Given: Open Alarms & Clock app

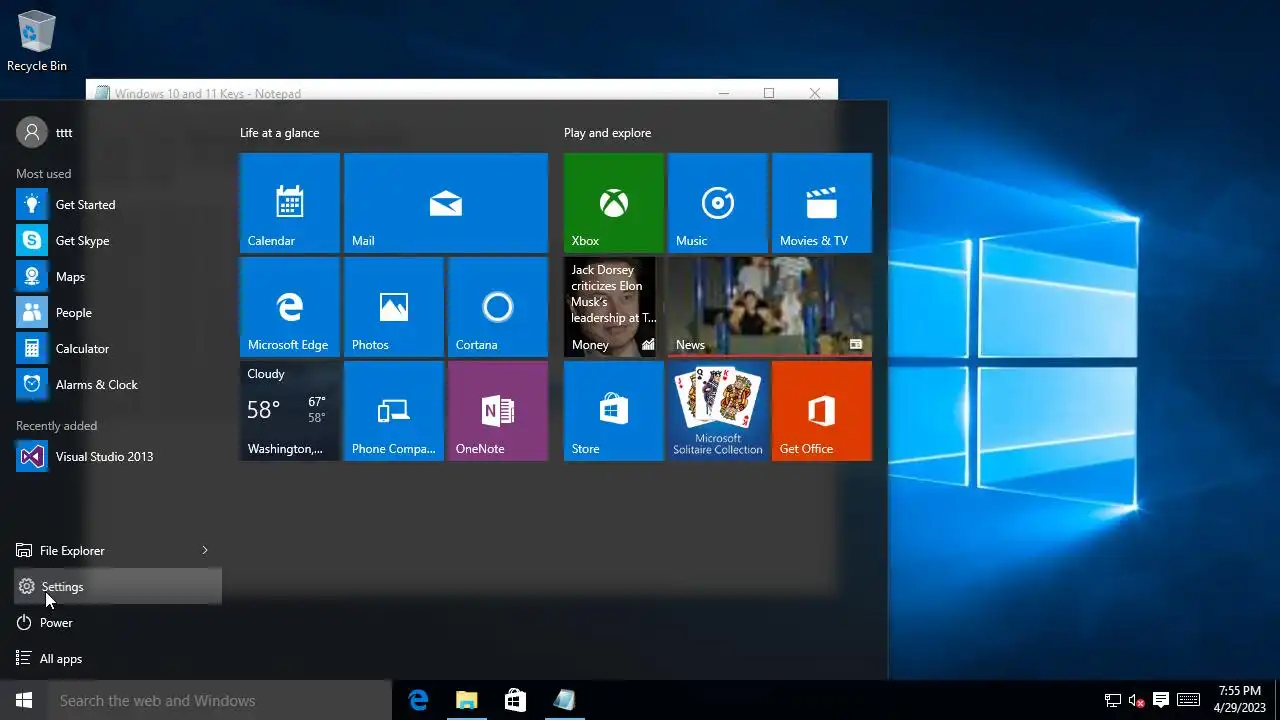Looking at the screenshot, I should pos(118,385).
